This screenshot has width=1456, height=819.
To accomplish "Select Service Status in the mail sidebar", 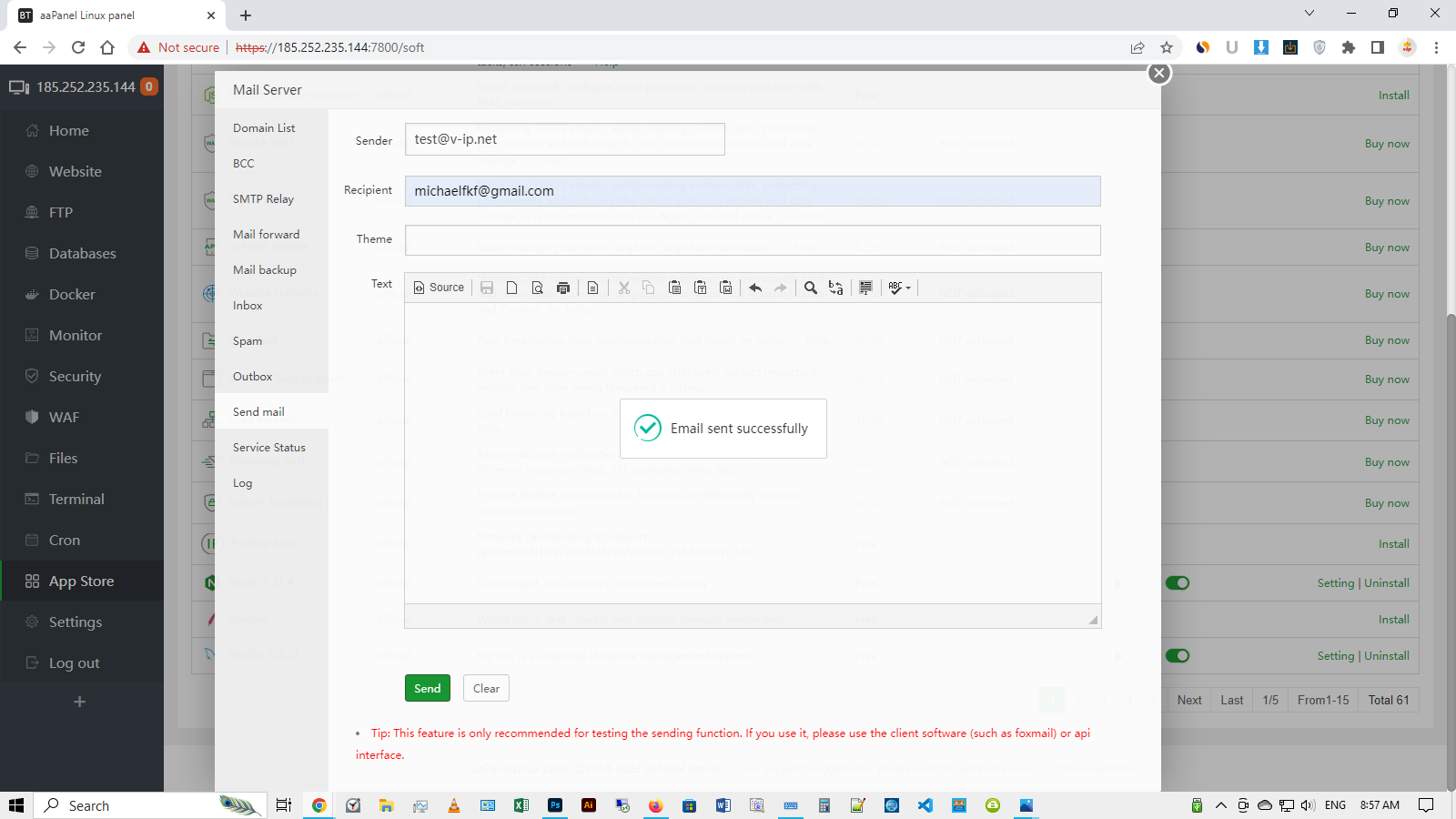I will point(268,448).
